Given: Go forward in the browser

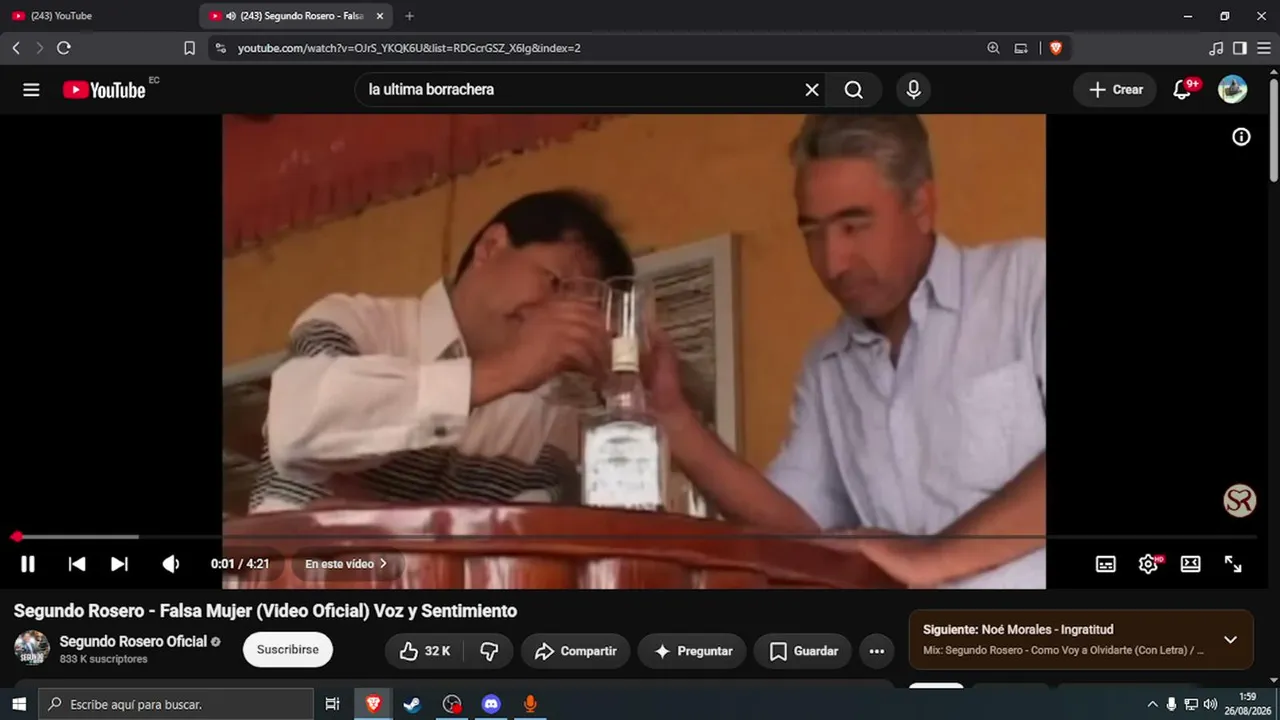Looking at the screenshot, I should [x=40, y=48].
